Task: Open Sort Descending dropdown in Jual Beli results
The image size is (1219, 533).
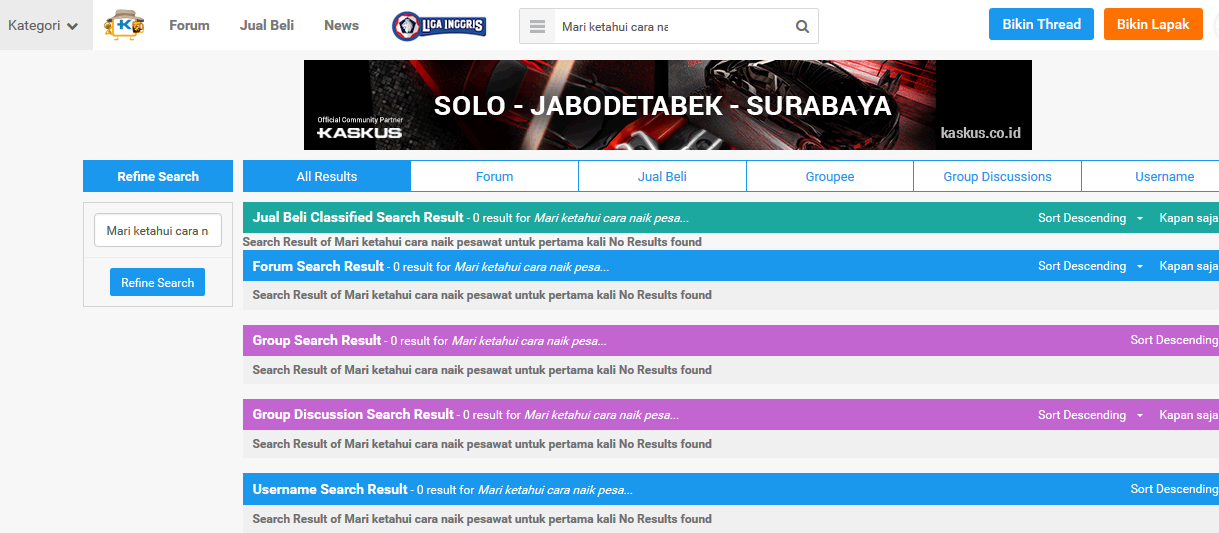Action: pos(1090,218)
